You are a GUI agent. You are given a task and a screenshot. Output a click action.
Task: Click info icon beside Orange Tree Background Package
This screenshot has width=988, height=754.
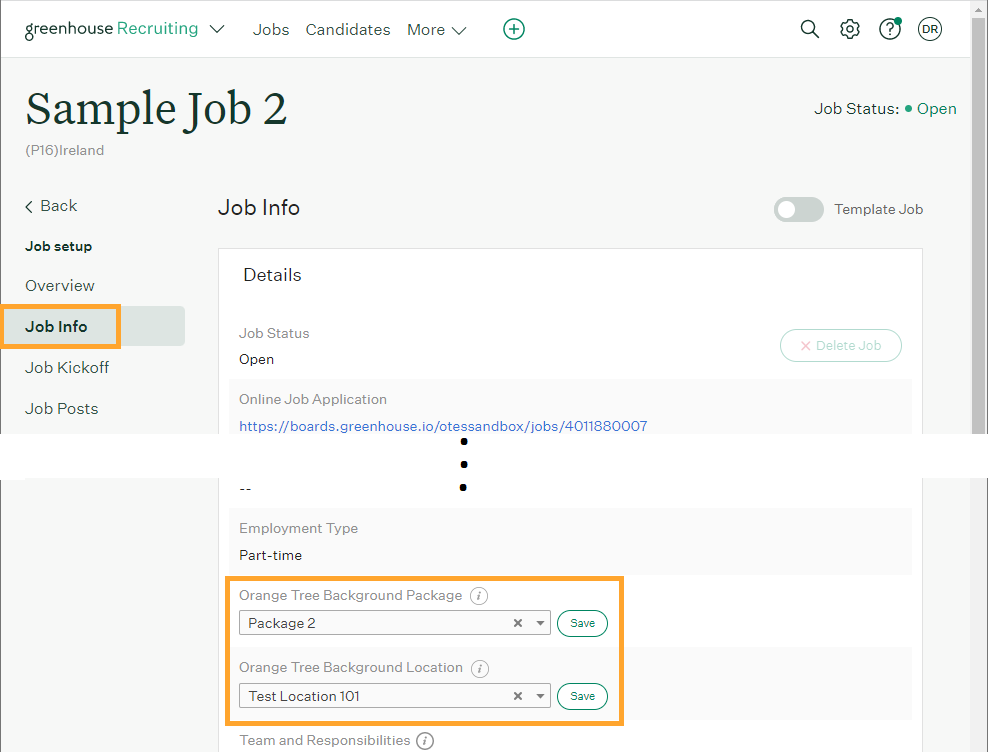pos(479,596)
